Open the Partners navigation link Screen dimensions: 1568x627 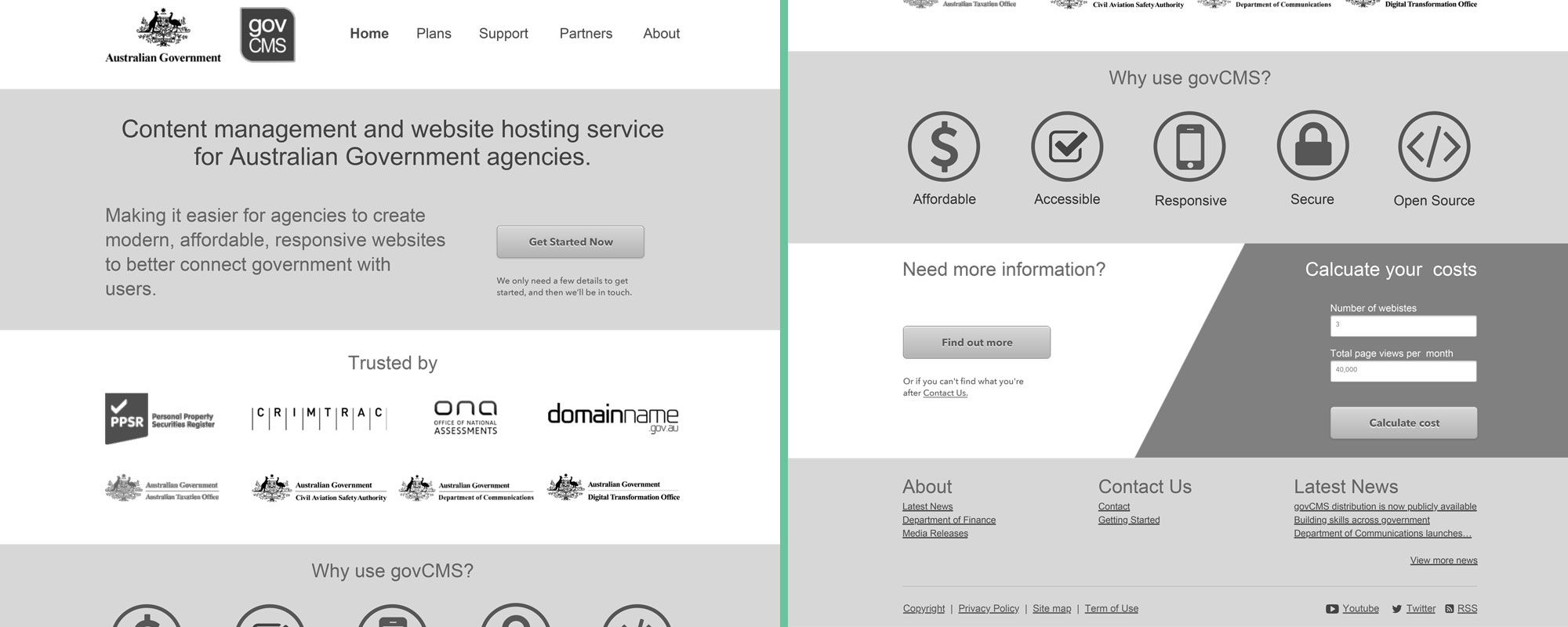click(586, 34)
